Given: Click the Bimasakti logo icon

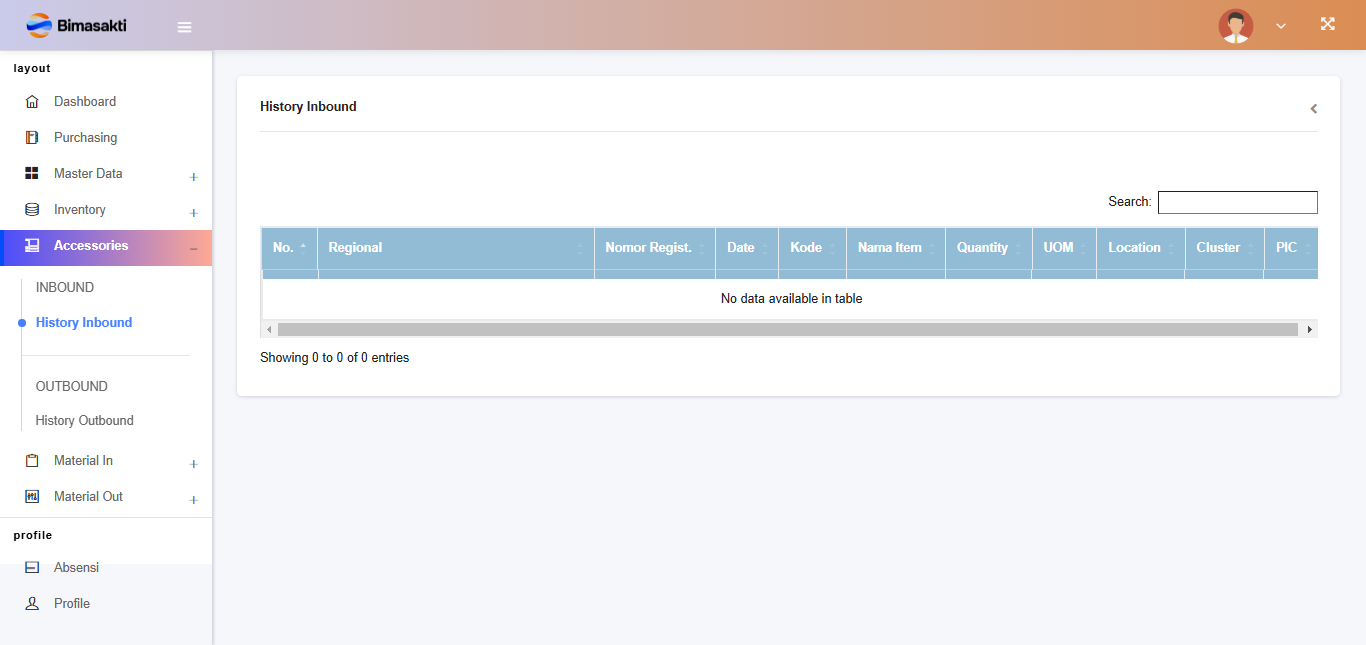Looking at the screenshot, I should click(39, 25).
